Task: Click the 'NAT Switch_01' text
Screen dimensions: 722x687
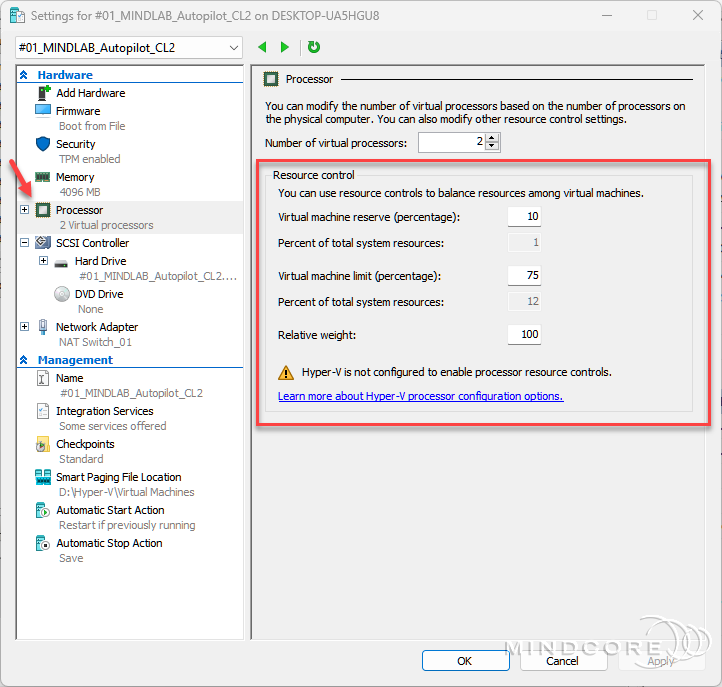Action: [x=95, y=342]
